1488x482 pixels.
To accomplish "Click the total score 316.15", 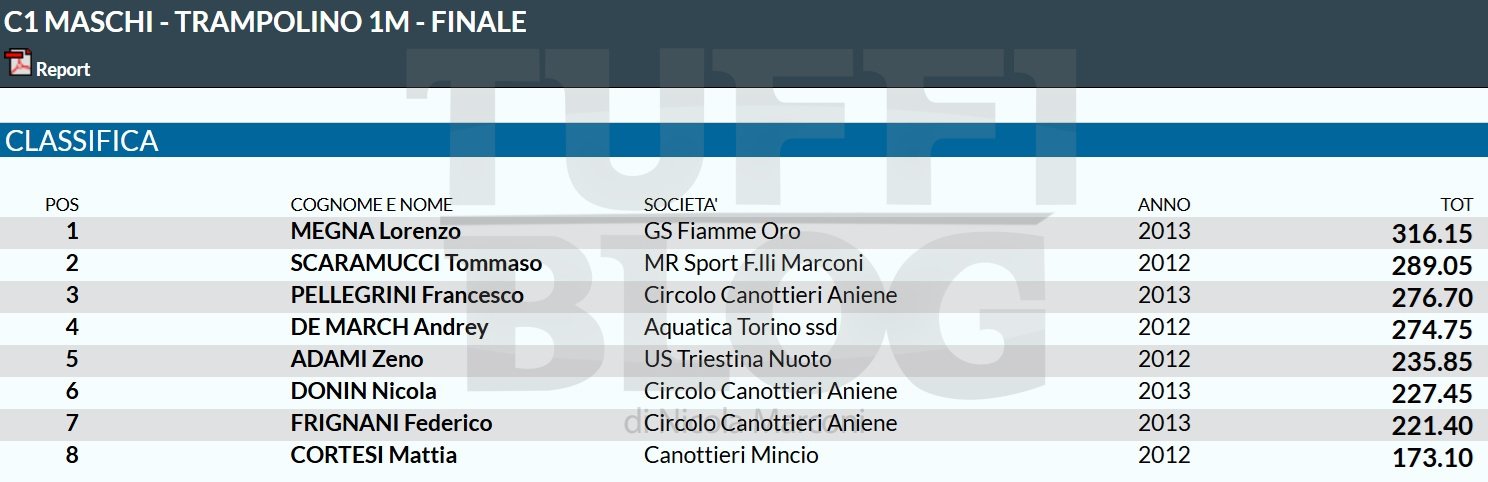I will pos(1432,234).
